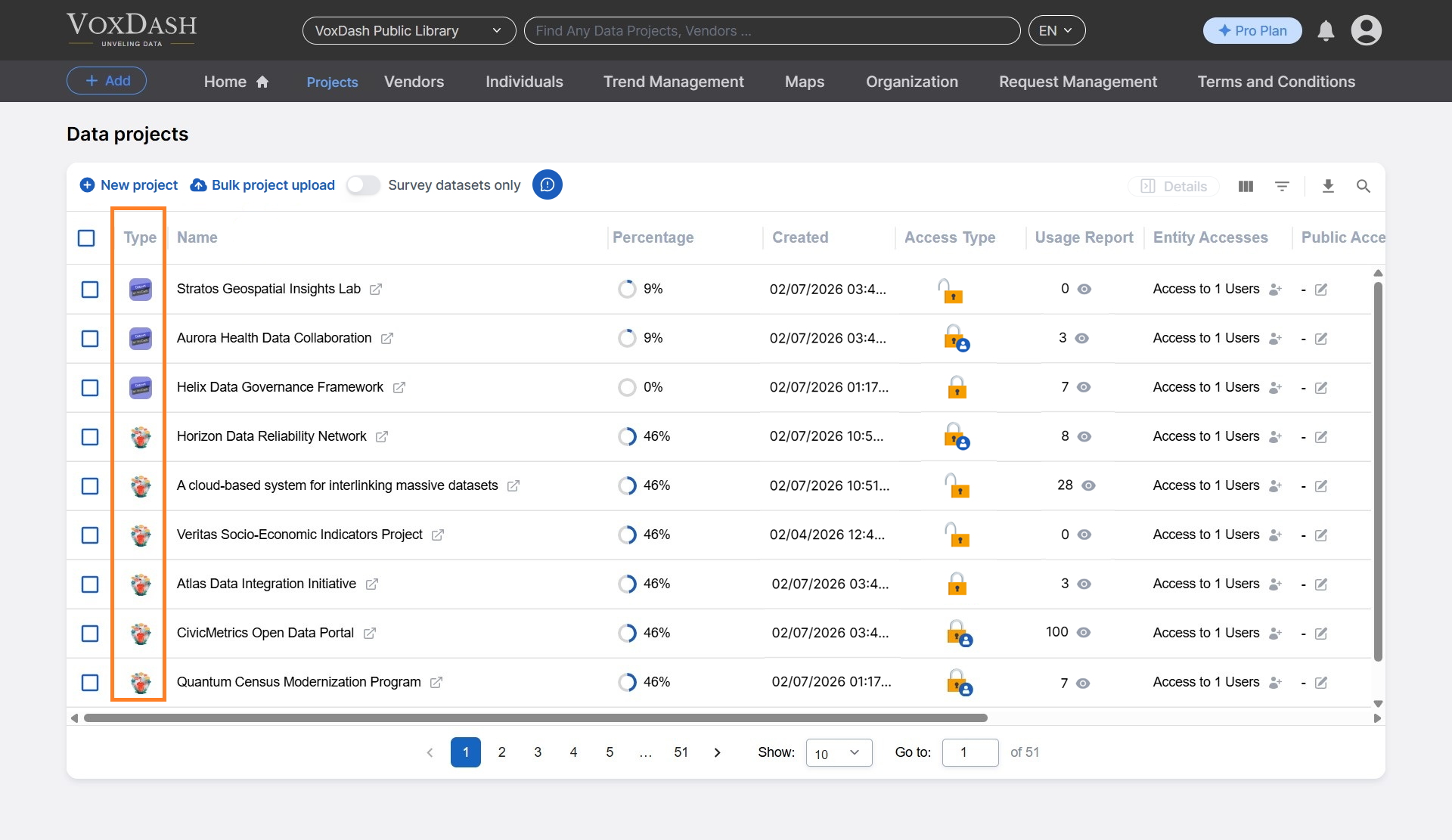Click the progress circle for Veritas Socio-Economic Indicators
Image resolution: width=1452 pixels, height=840 pixels.
628,535
